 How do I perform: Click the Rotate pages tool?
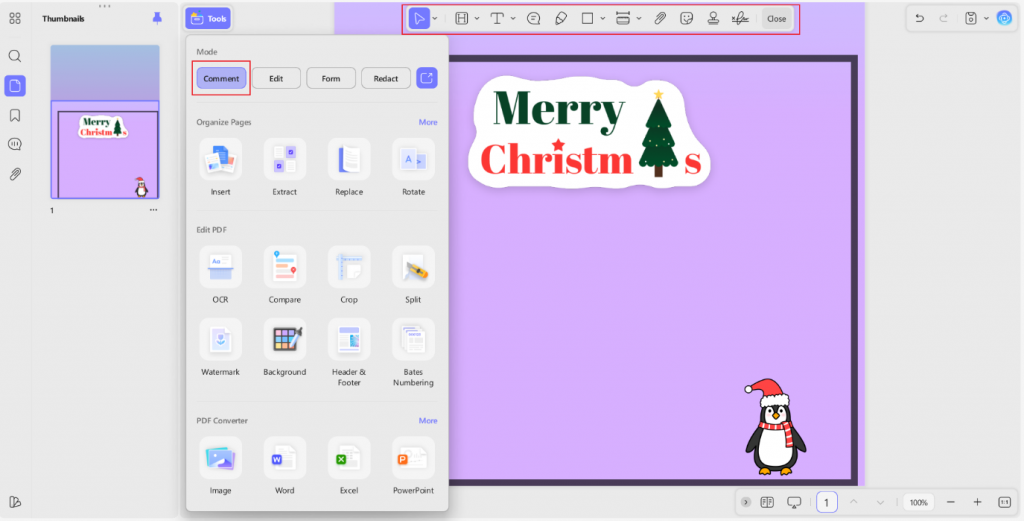[x=413, y=167]
